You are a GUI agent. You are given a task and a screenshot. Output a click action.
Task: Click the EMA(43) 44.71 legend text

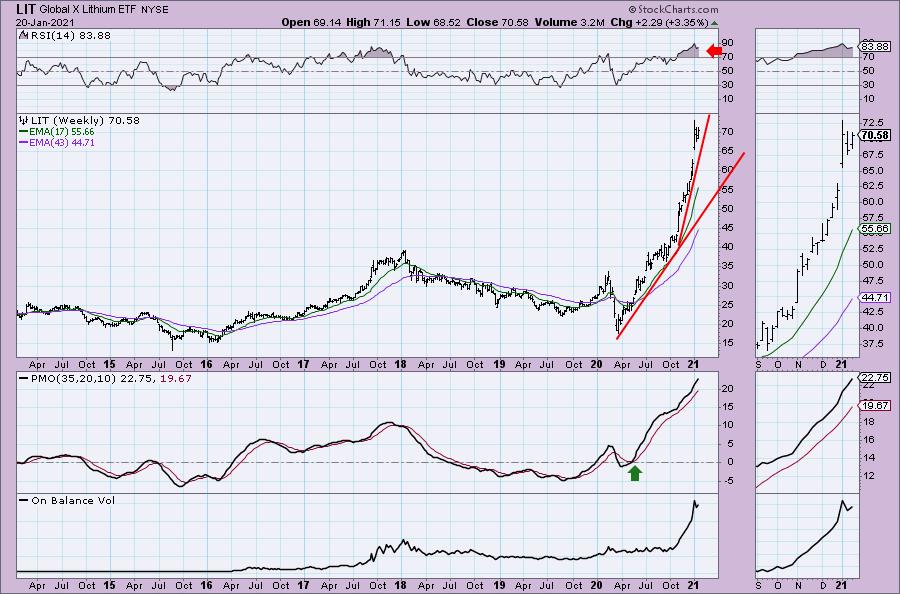pyautogui.click(x=62, y=142)
